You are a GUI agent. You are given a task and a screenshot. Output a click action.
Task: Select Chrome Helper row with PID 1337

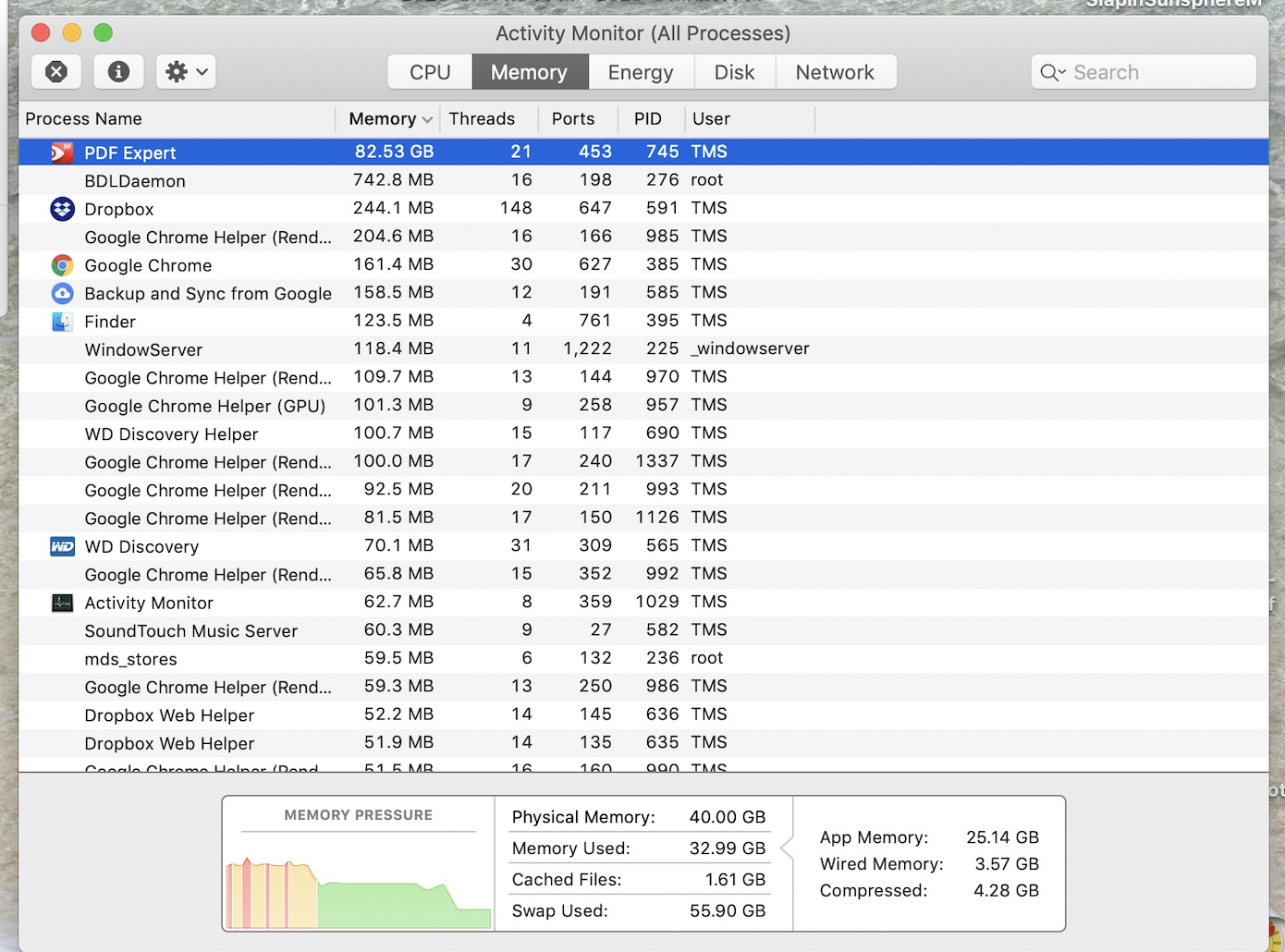643,461
